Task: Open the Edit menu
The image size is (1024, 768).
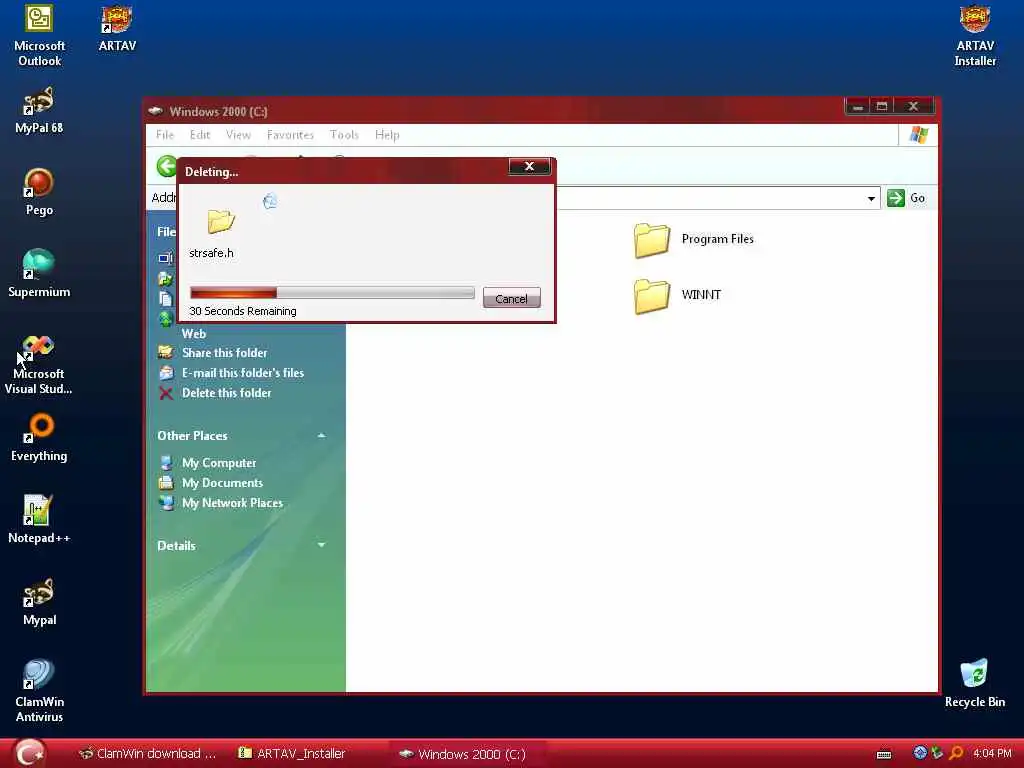Action: [200, 135]
